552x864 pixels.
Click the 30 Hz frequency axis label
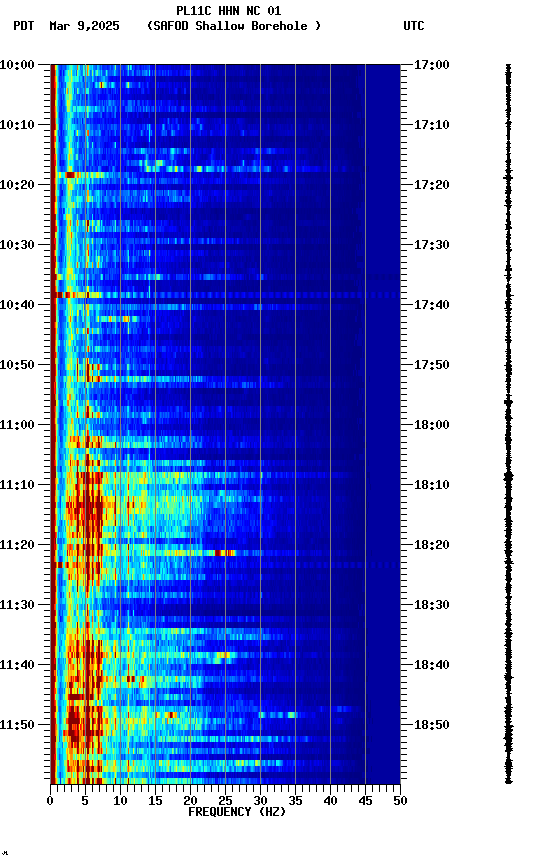click(260, 801)
